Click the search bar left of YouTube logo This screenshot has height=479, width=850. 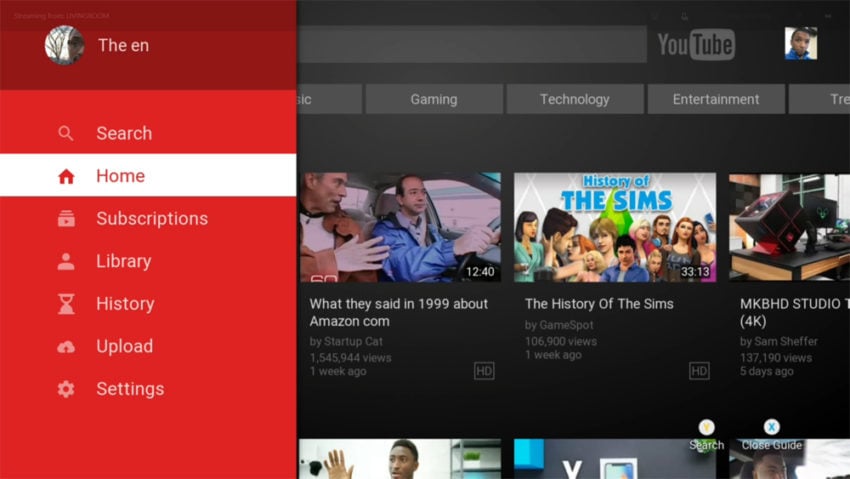pyautogui.click(x=472, y=44)
